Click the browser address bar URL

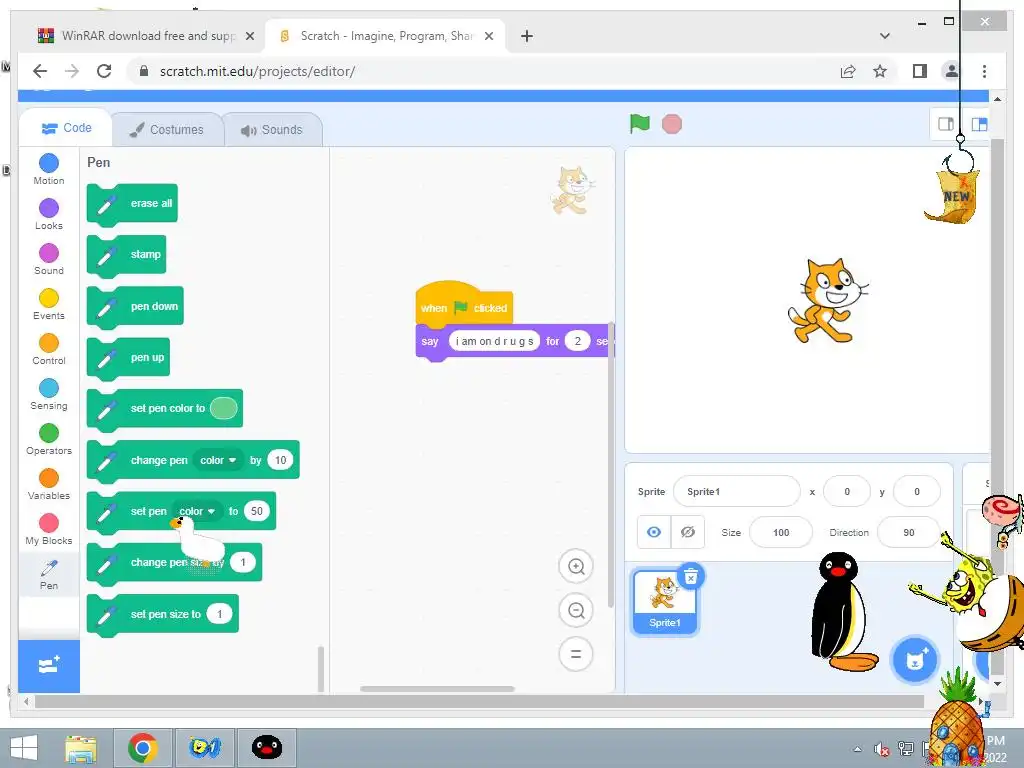click(x=257, y=71)
